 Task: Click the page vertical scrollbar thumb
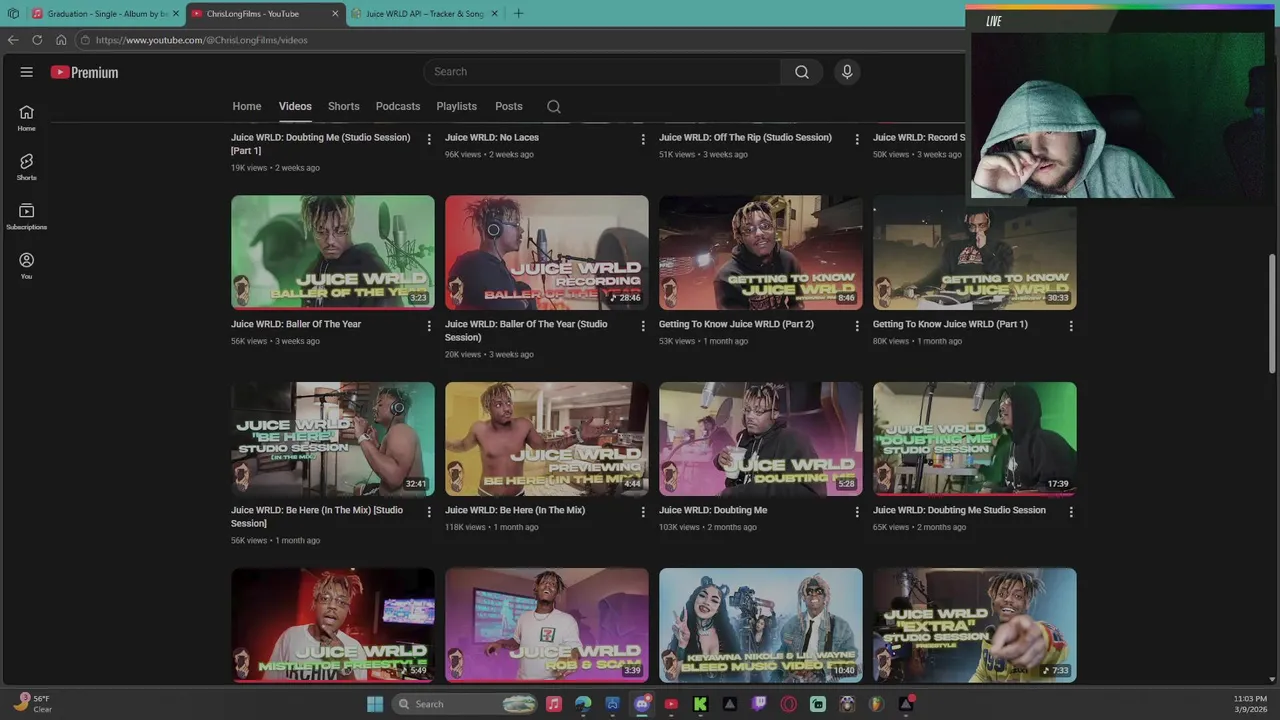1273,314
